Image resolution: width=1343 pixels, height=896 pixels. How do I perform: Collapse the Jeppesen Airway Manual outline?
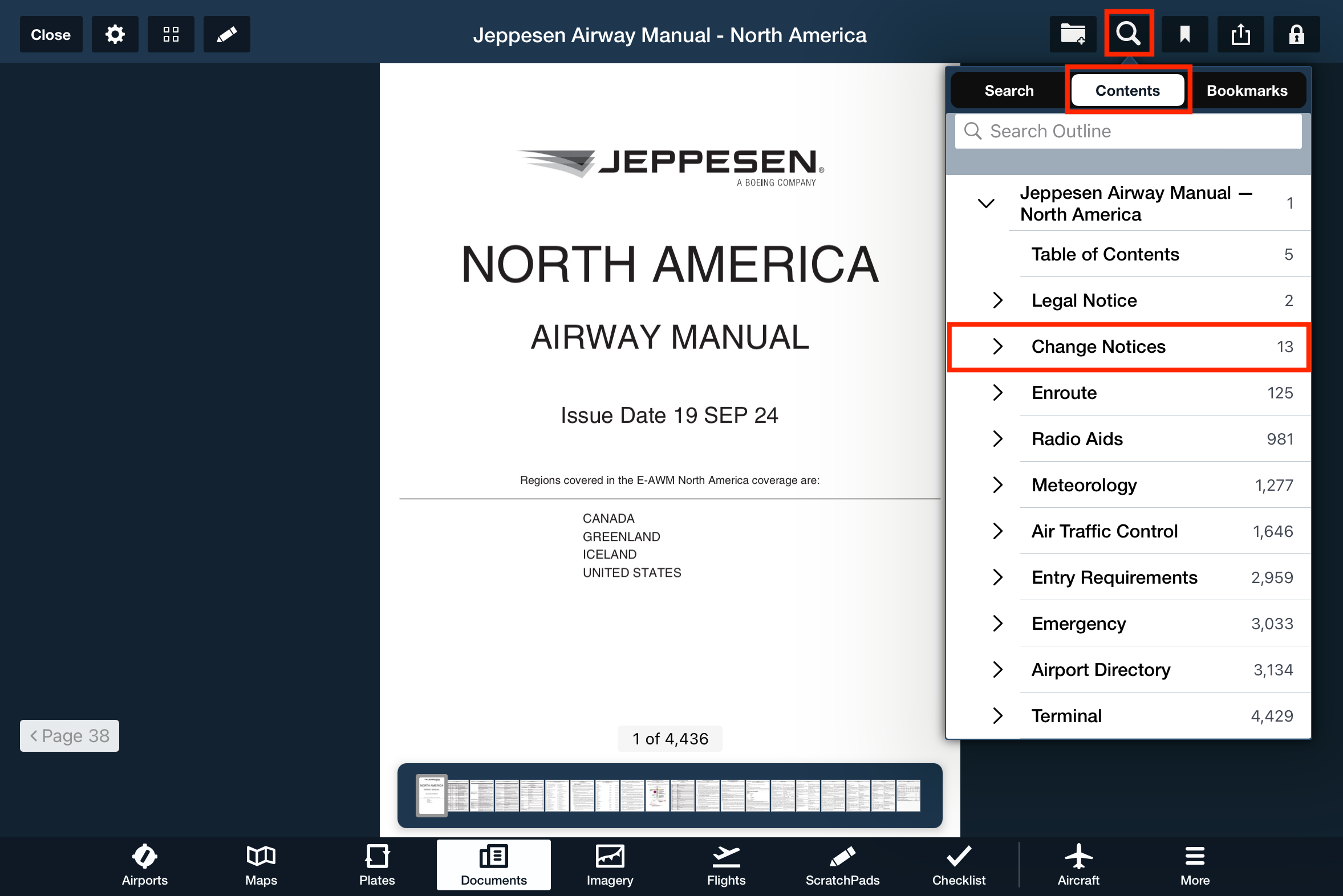coord(986,203)
